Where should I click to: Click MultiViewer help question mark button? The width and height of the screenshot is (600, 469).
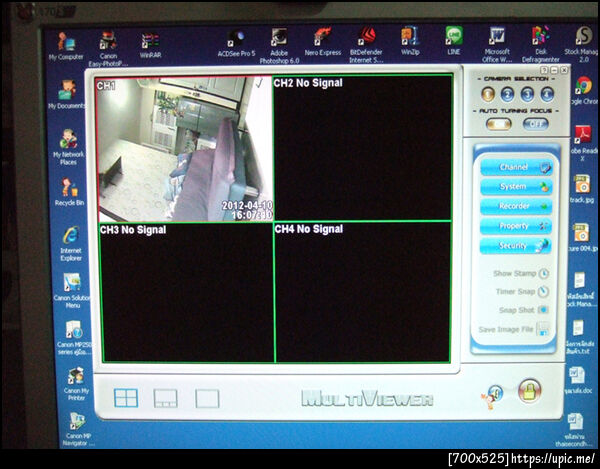[x=544, y=70]
